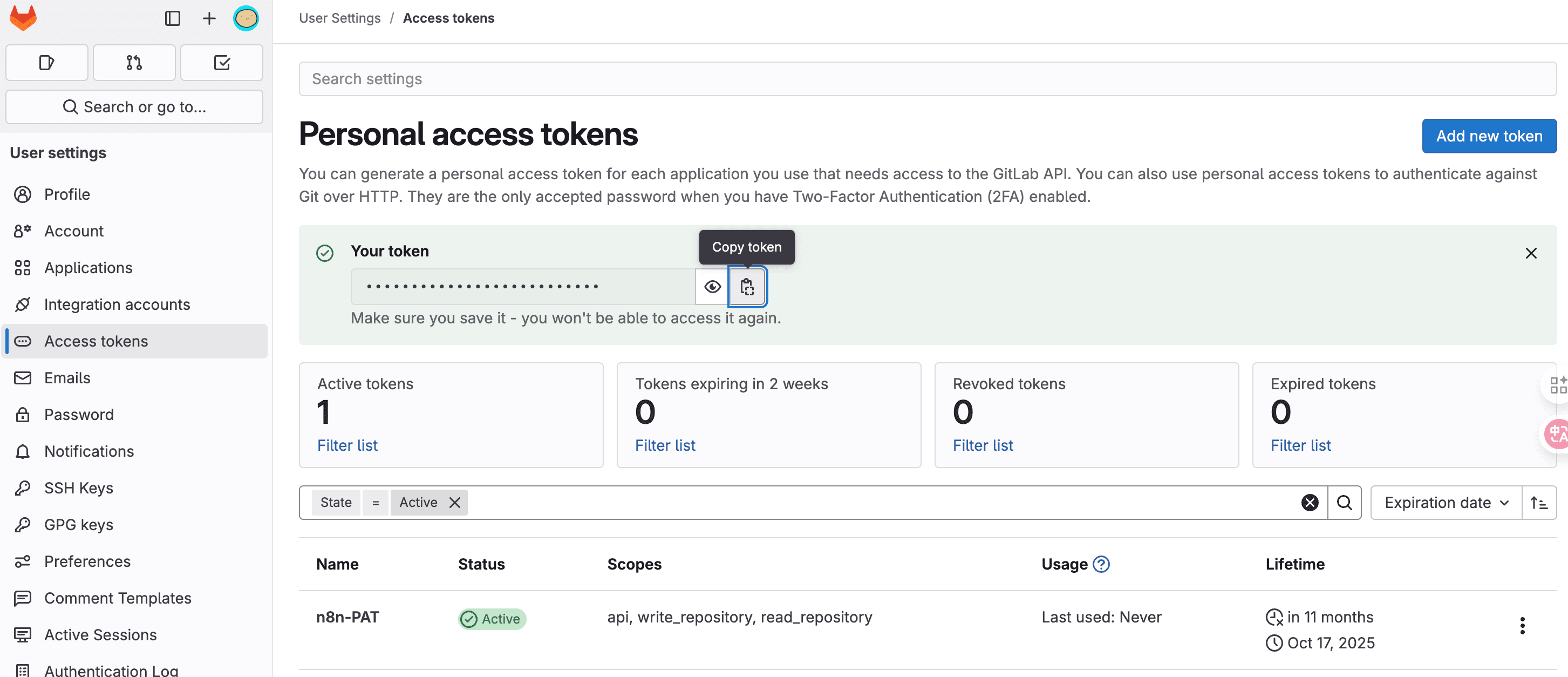The image size is (1568, 677).
Task: Click Filter list under Revoked tokens
Action: (982, 445)
